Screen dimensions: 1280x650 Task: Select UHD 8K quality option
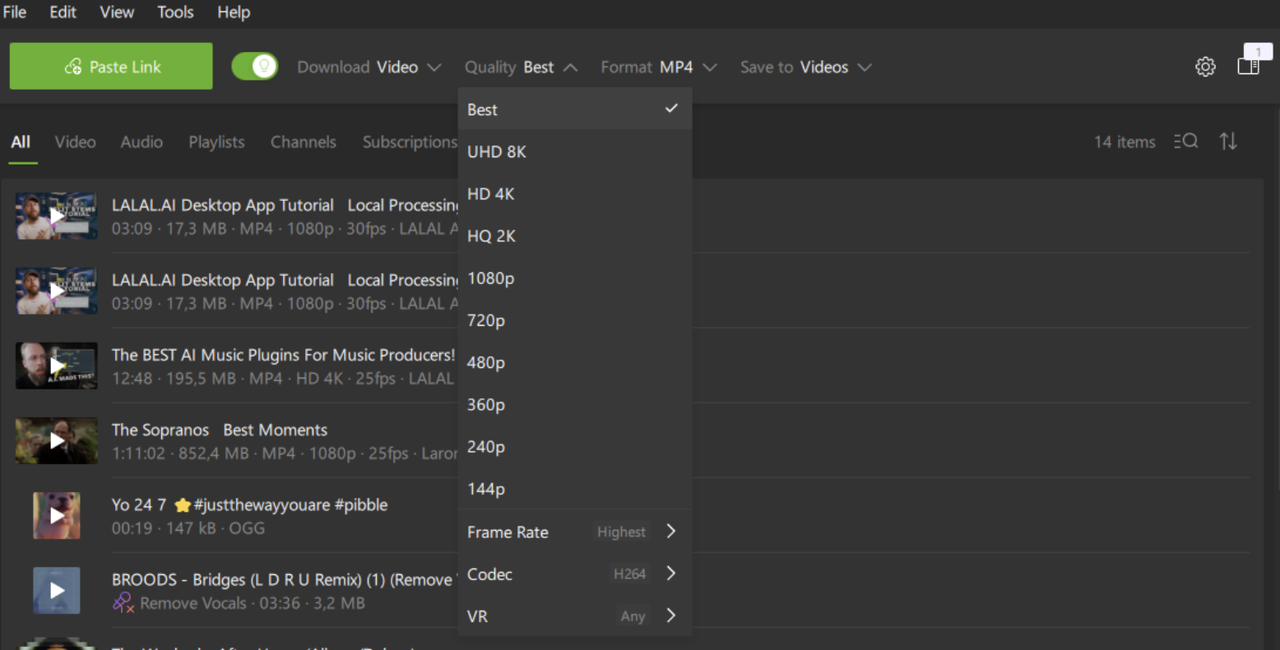point(575,152)
